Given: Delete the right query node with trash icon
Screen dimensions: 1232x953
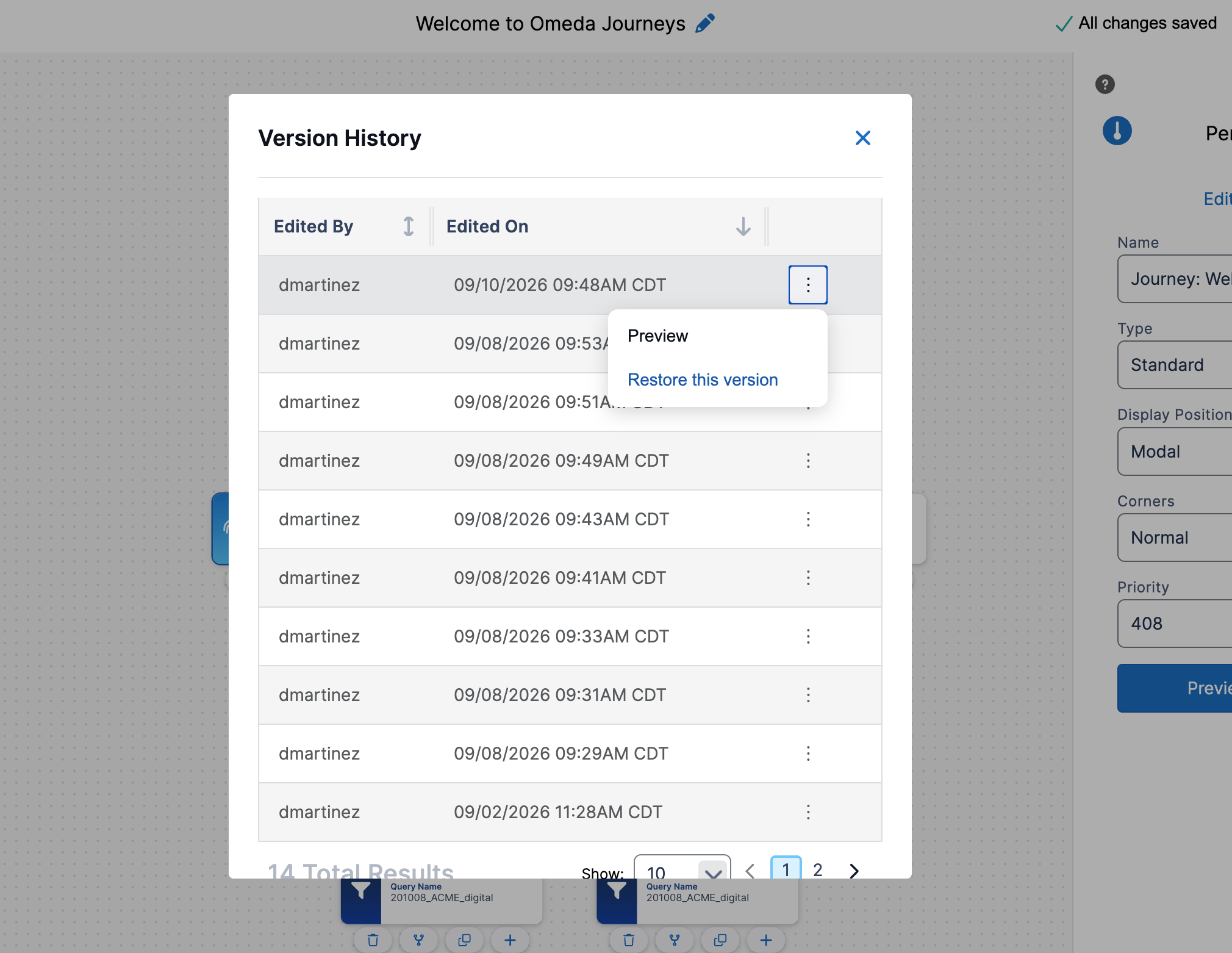Looking at the screenshot, I should coord(629,940).
